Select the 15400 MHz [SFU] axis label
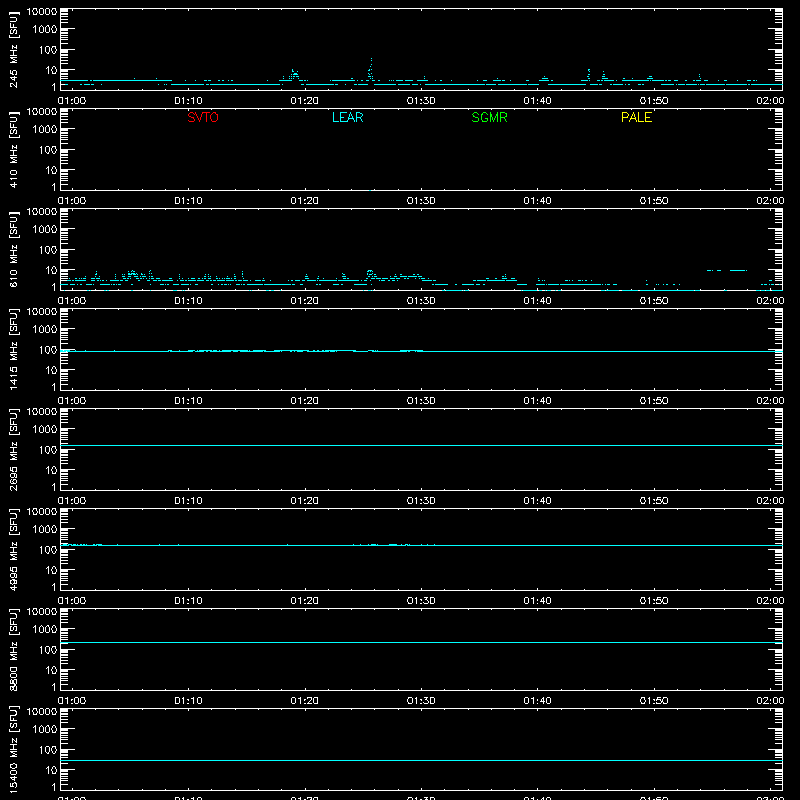This screenshot has height=800, width=800. 13,749
